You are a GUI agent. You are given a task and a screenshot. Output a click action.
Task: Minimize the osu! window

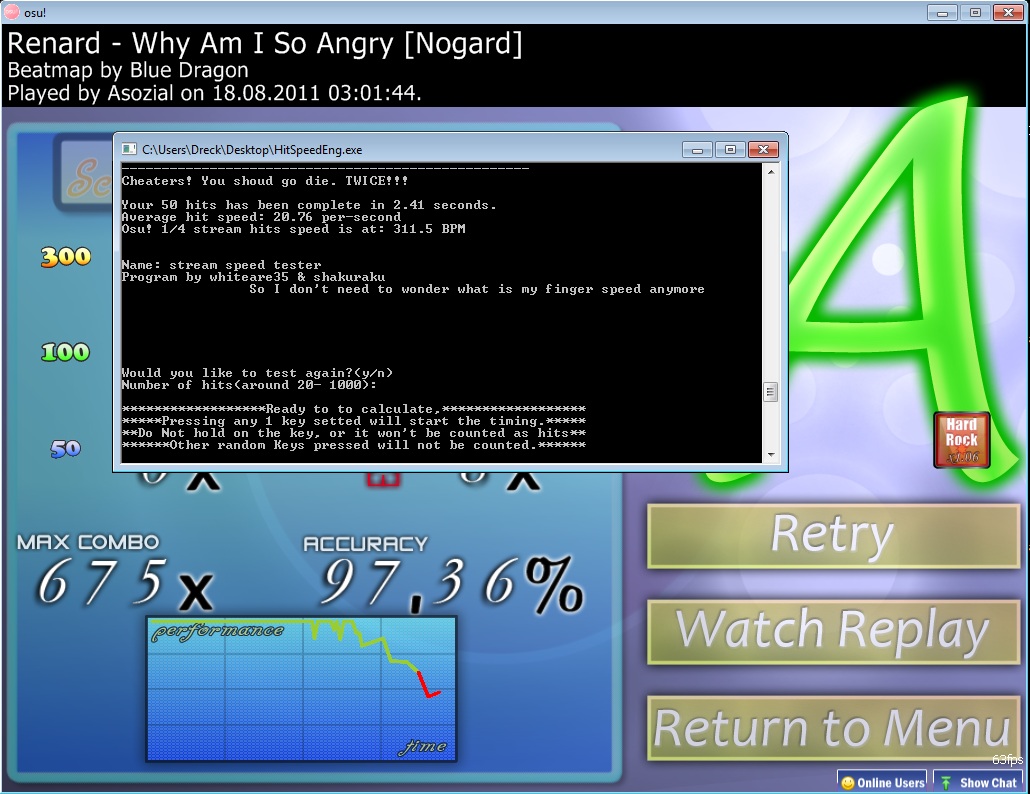coord(942,12)
